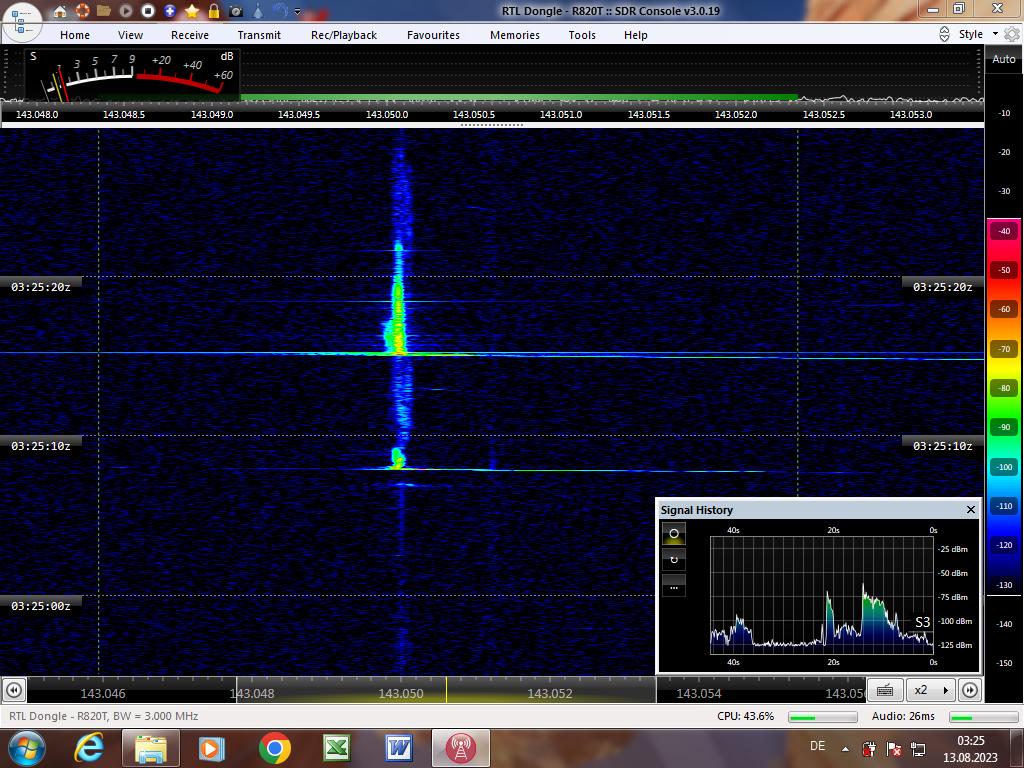1024x768 pixels.
Task: Click 143.052 on the bottom frequency span bar
Action: click(x=550, y=694)
